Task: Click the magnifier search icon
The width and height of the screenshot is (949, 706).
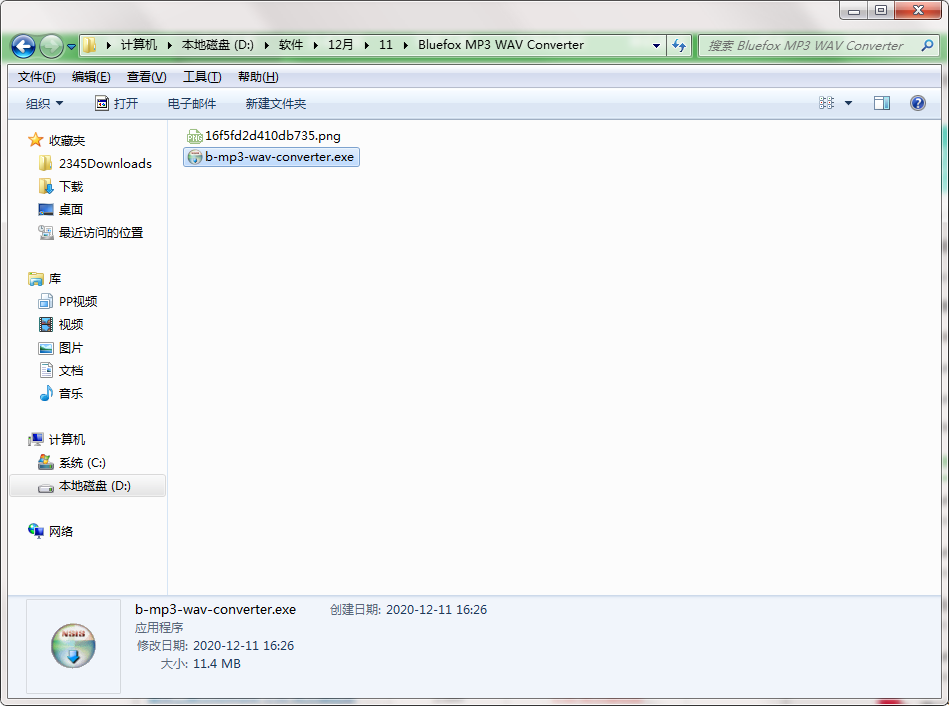Action: (x=927, y=45)
